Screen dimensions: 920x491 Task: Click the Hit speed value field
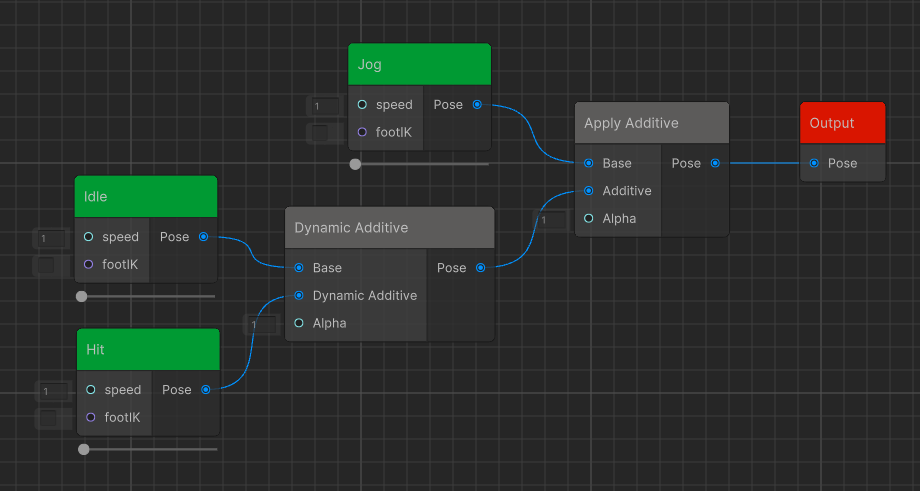(x=54, y=391)
